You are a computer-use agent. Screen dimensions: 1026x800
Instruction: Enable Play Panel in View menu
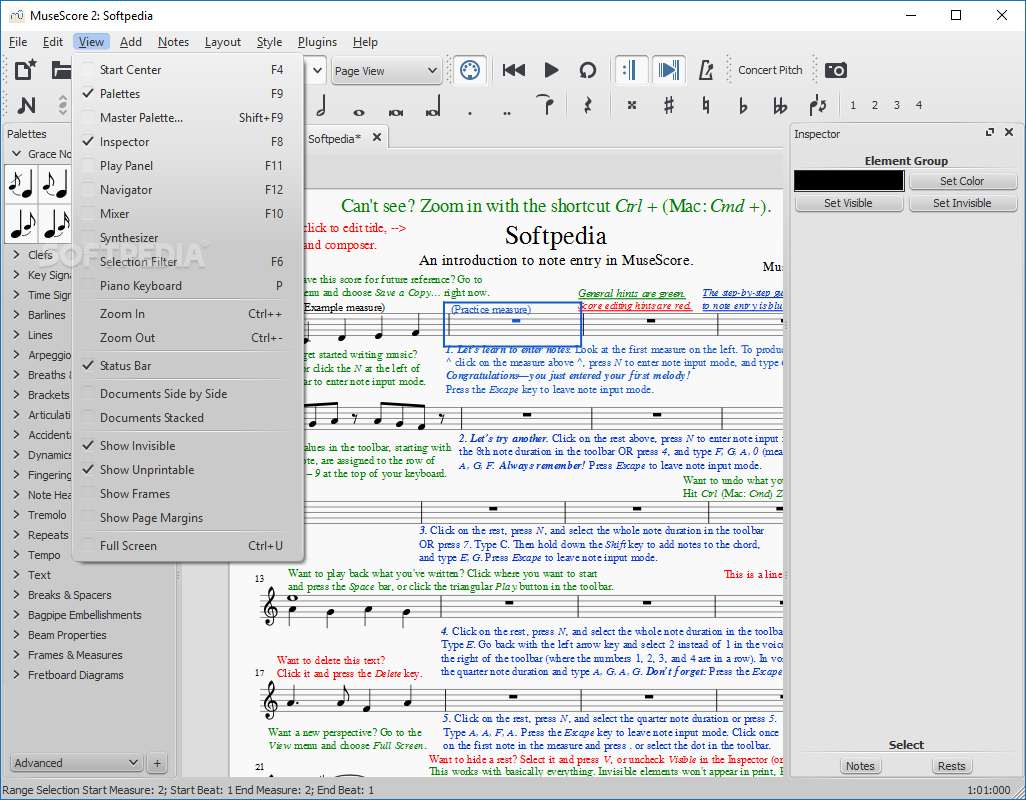click(188, 166)
